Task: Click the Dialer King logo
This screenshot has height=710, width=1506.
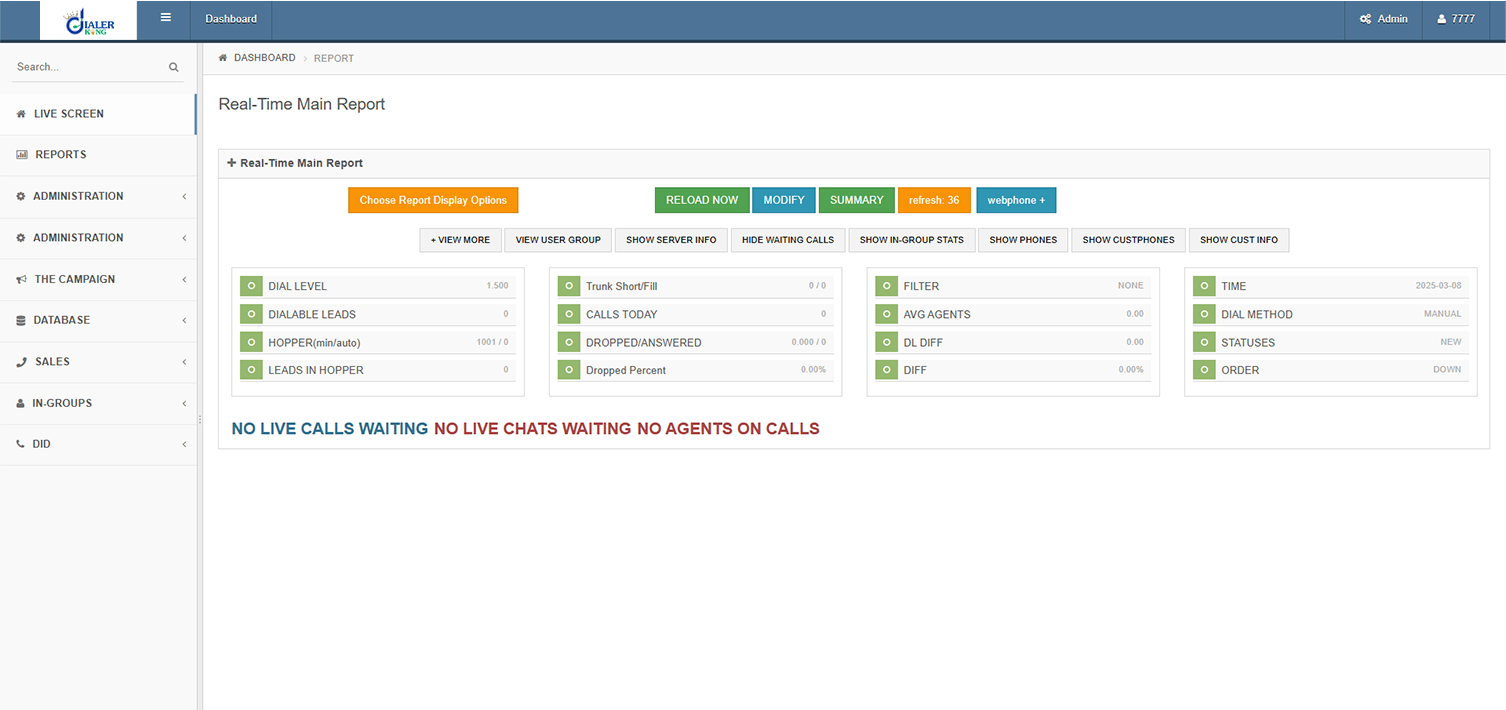Action: 89,21
